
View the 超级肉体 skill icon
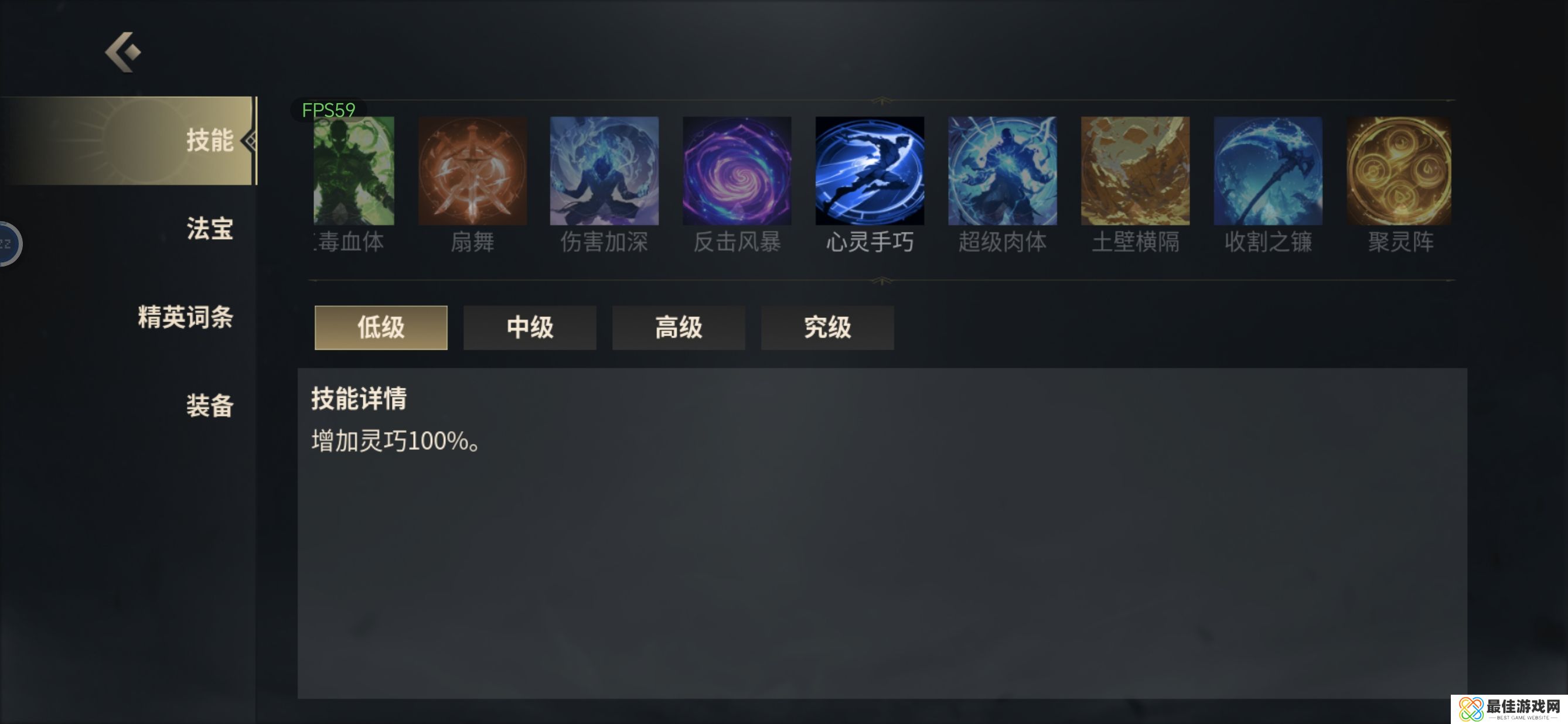coord(1003,171)
